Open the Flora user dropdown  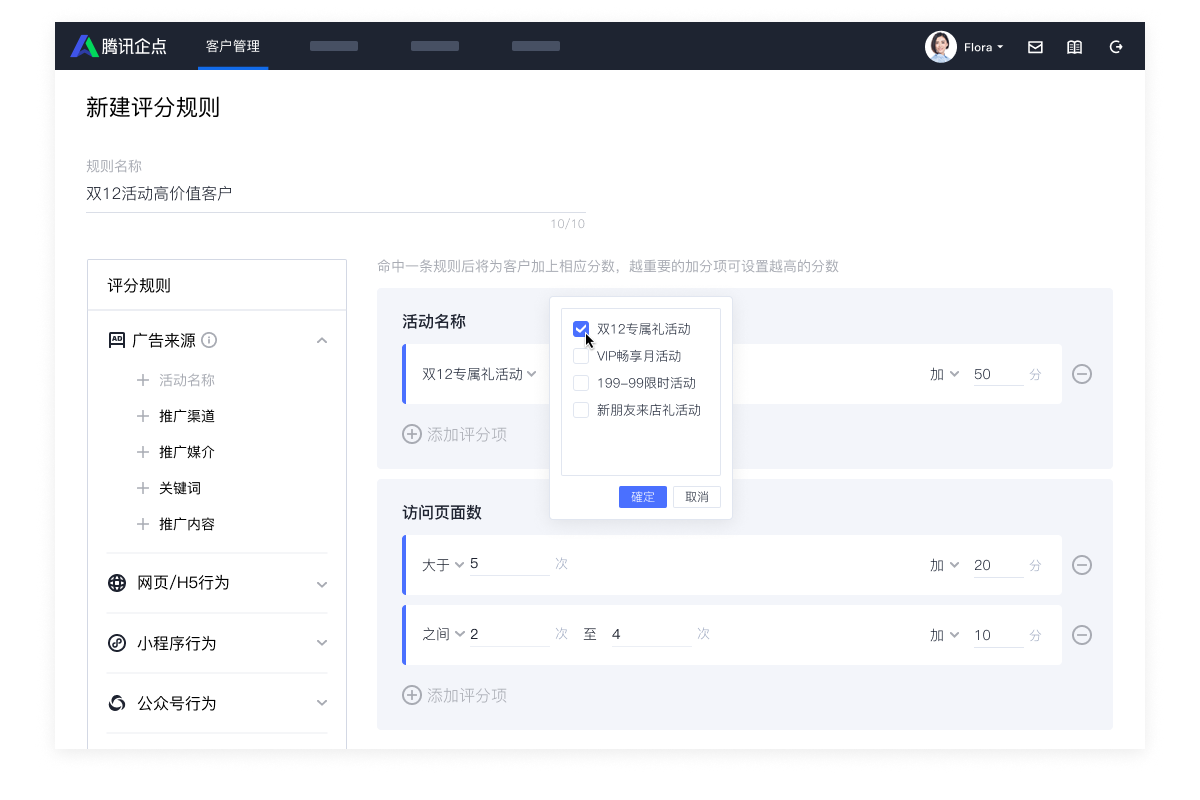(984, 47)
